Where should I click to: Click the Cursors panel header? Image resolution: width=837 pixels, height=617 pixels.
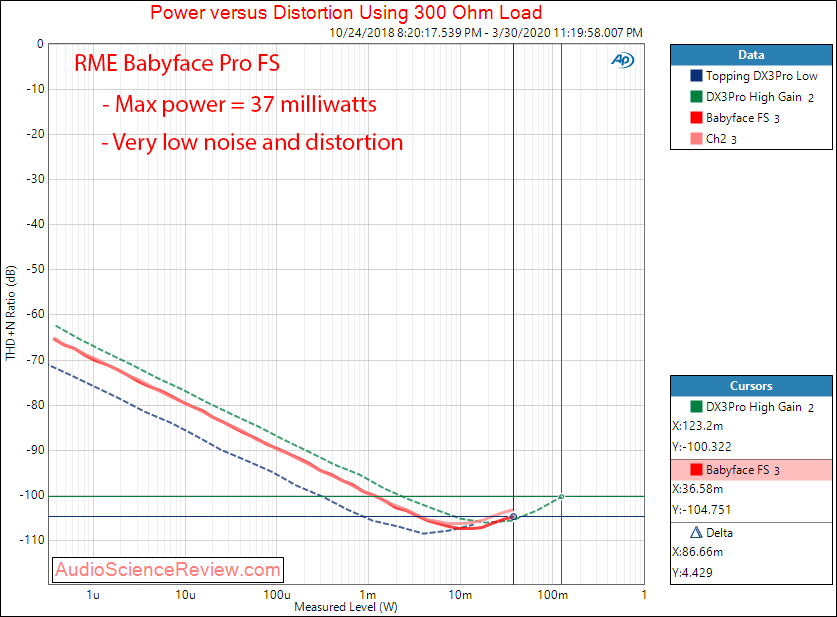click(x=751, y=386)
